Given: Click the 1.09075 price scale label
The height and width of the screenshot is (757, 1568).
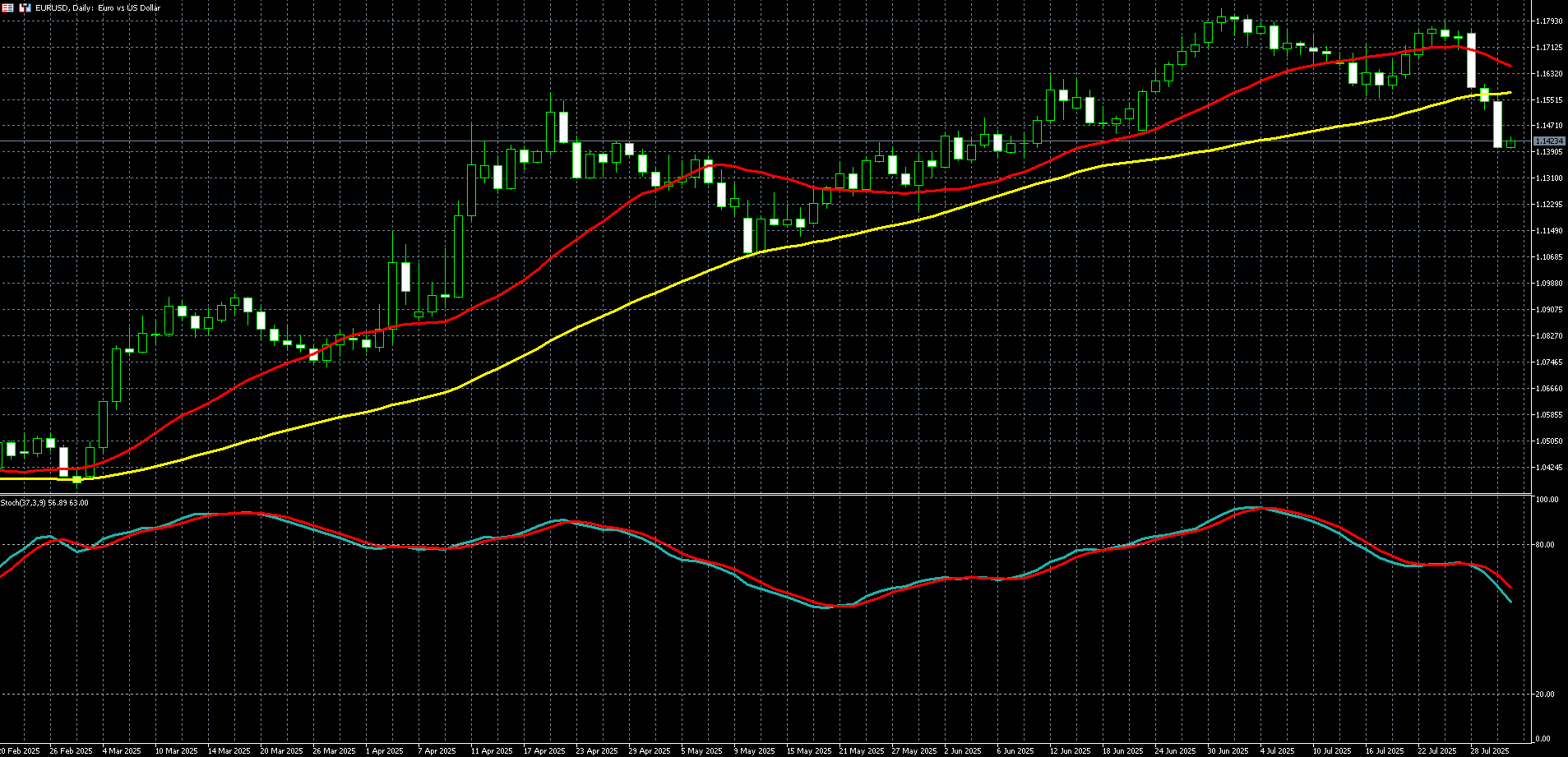Looking at the screenshot, I should pos(1549,310).
